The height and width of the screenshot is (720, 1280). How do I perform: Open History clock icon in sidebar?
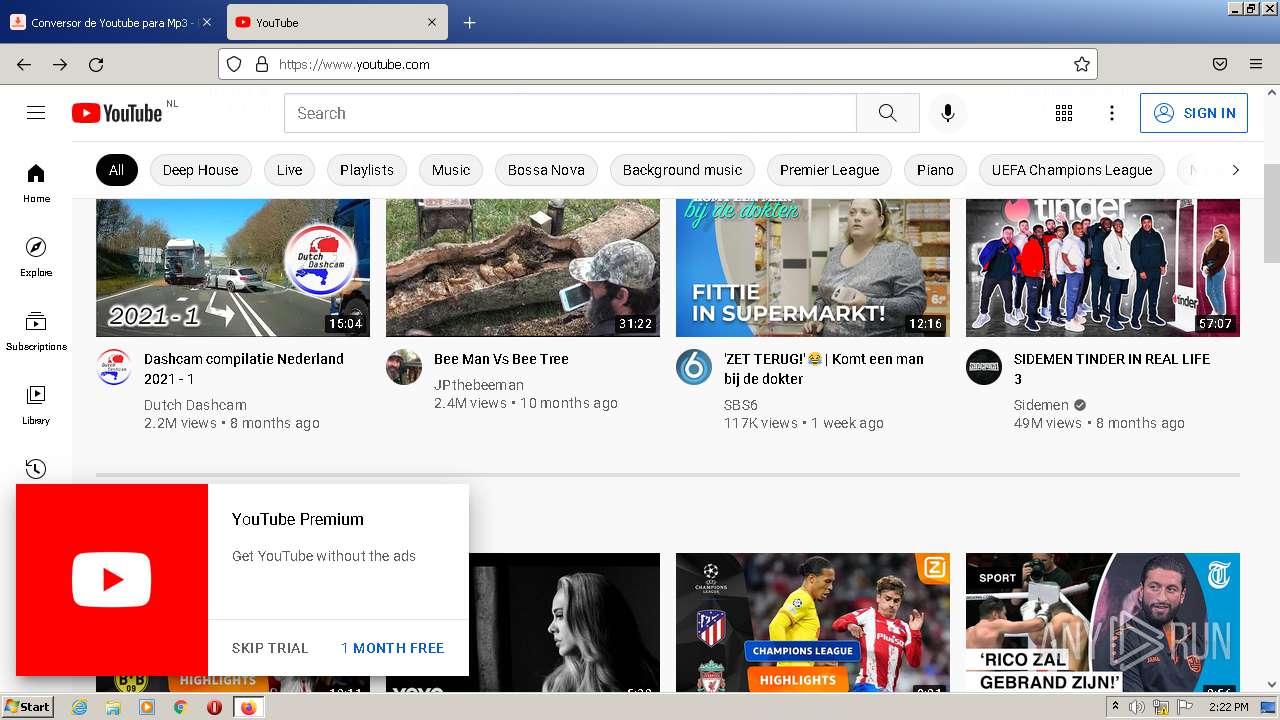pos(36,468)
